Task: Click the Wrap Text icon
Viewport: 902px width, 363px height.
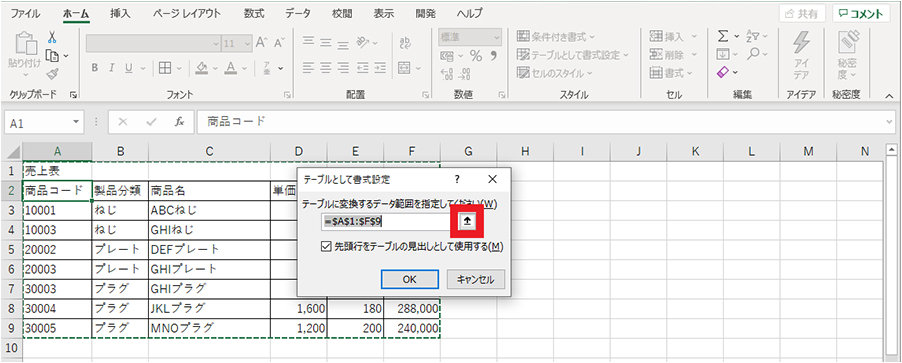Action: tap(405, 43)
